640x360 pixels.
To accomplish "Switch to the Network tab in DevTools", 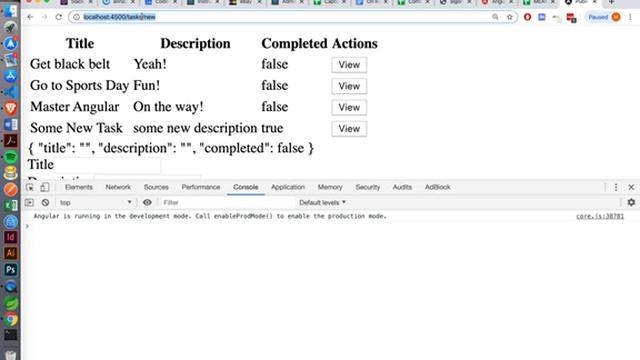I will coord(118,187).
